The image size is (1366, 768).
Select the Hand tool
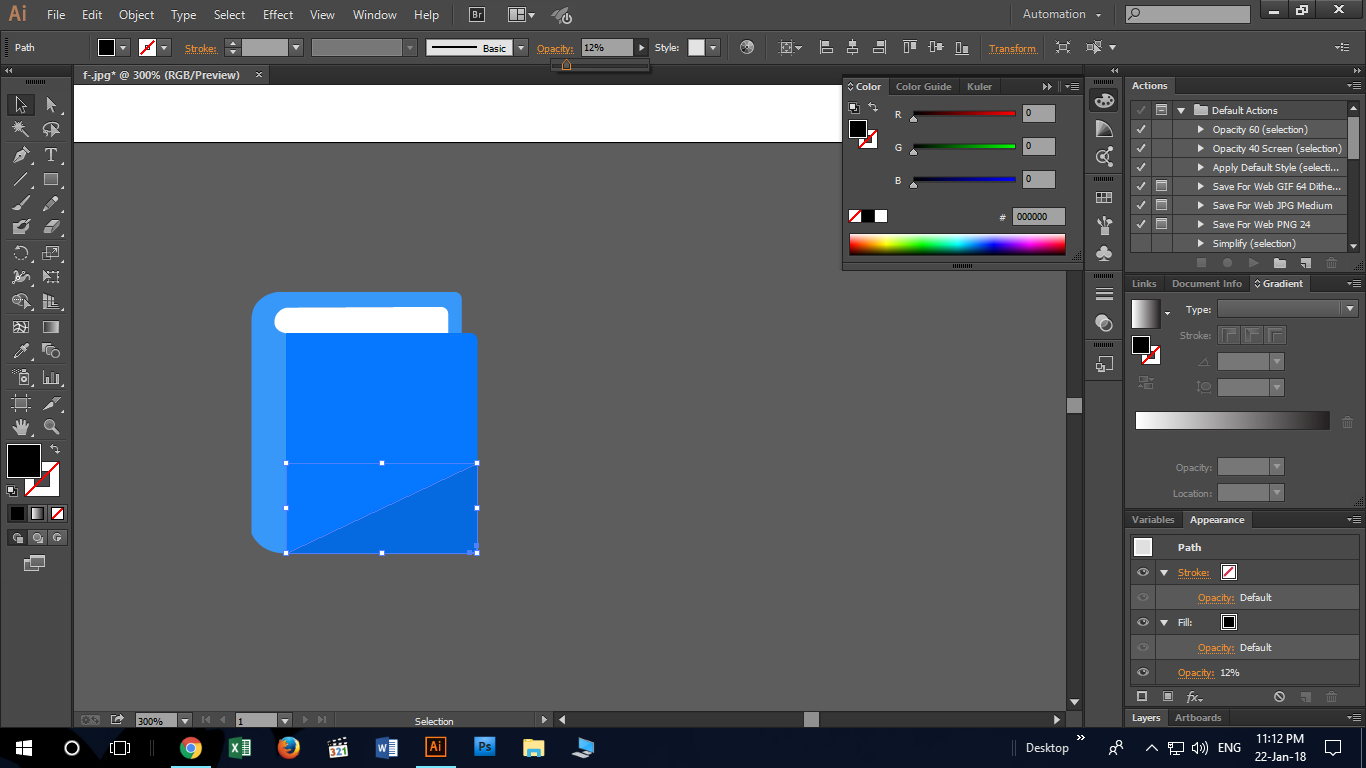point(21,427)
